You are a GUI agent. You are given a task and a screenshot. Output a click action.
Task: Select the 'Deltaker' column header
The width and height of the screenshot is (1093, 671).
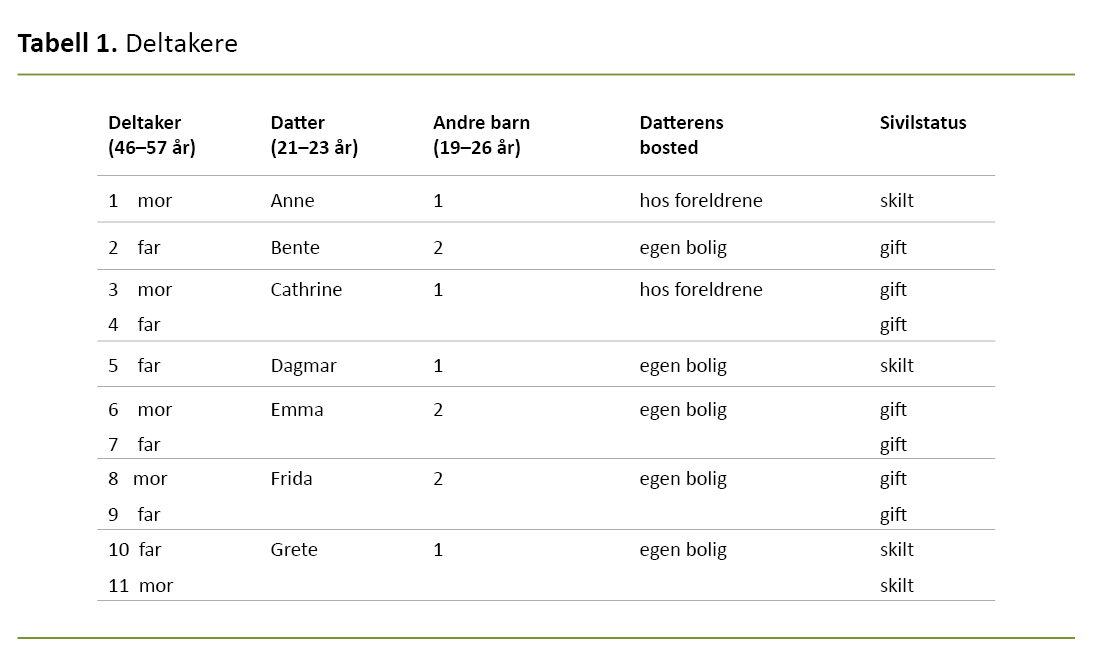(151, 135)
